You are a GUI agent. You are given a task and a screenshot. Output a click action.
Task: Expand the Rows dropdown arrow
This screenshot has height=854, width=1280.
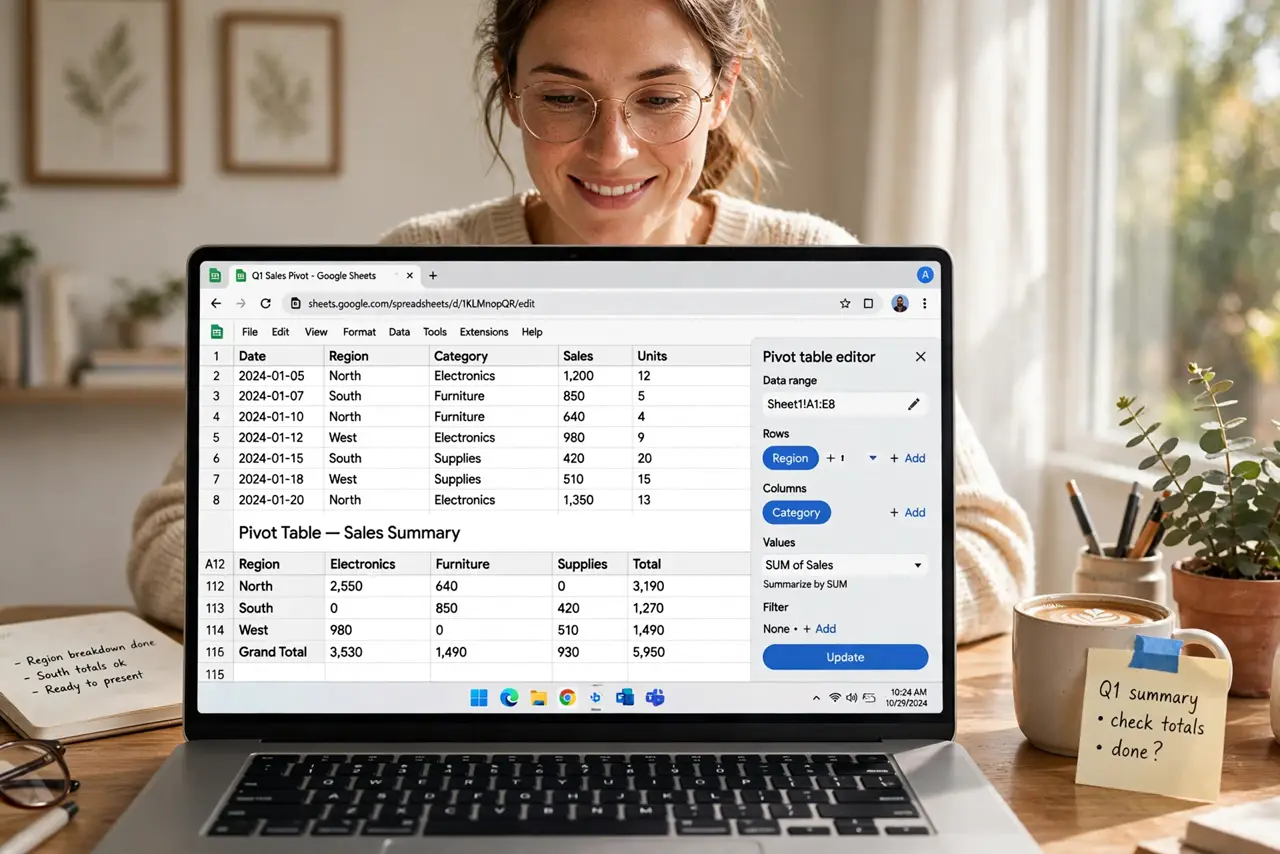coord(872,458)
